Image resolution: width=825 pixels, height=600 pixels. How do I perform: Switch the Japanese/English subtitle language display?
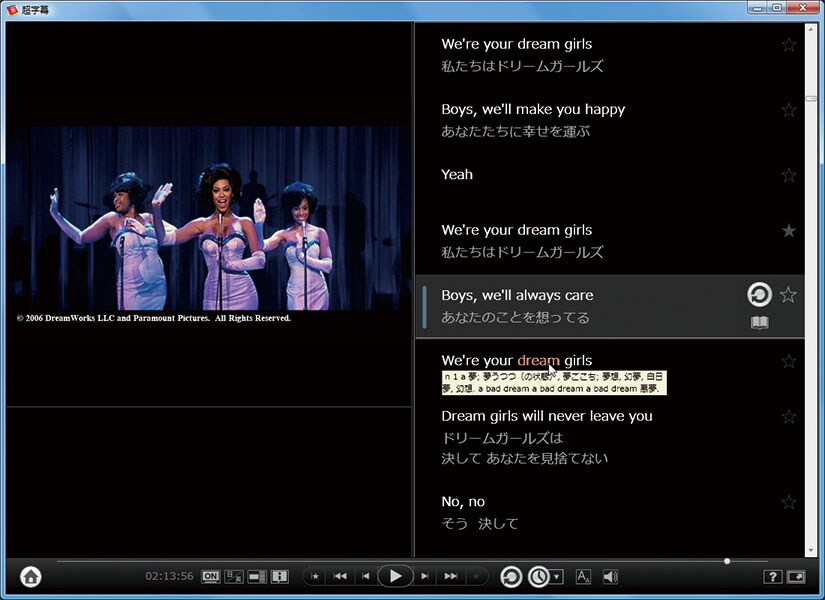point(234,576)
